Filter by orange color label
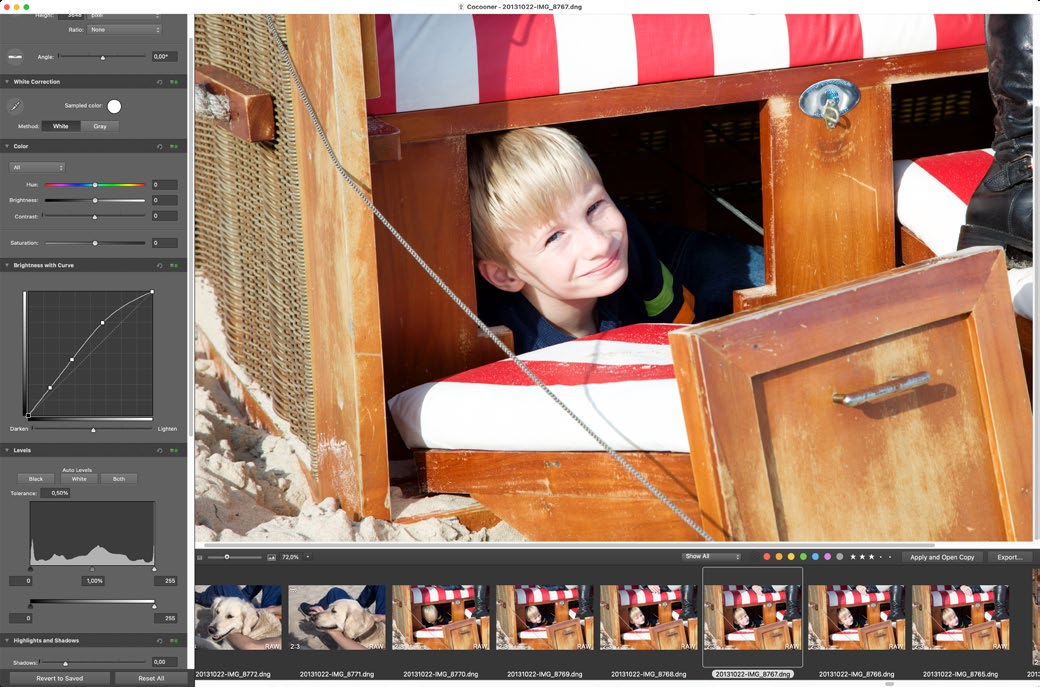Viewport: 1040px width, 687px height. click(x=779, y=557)
